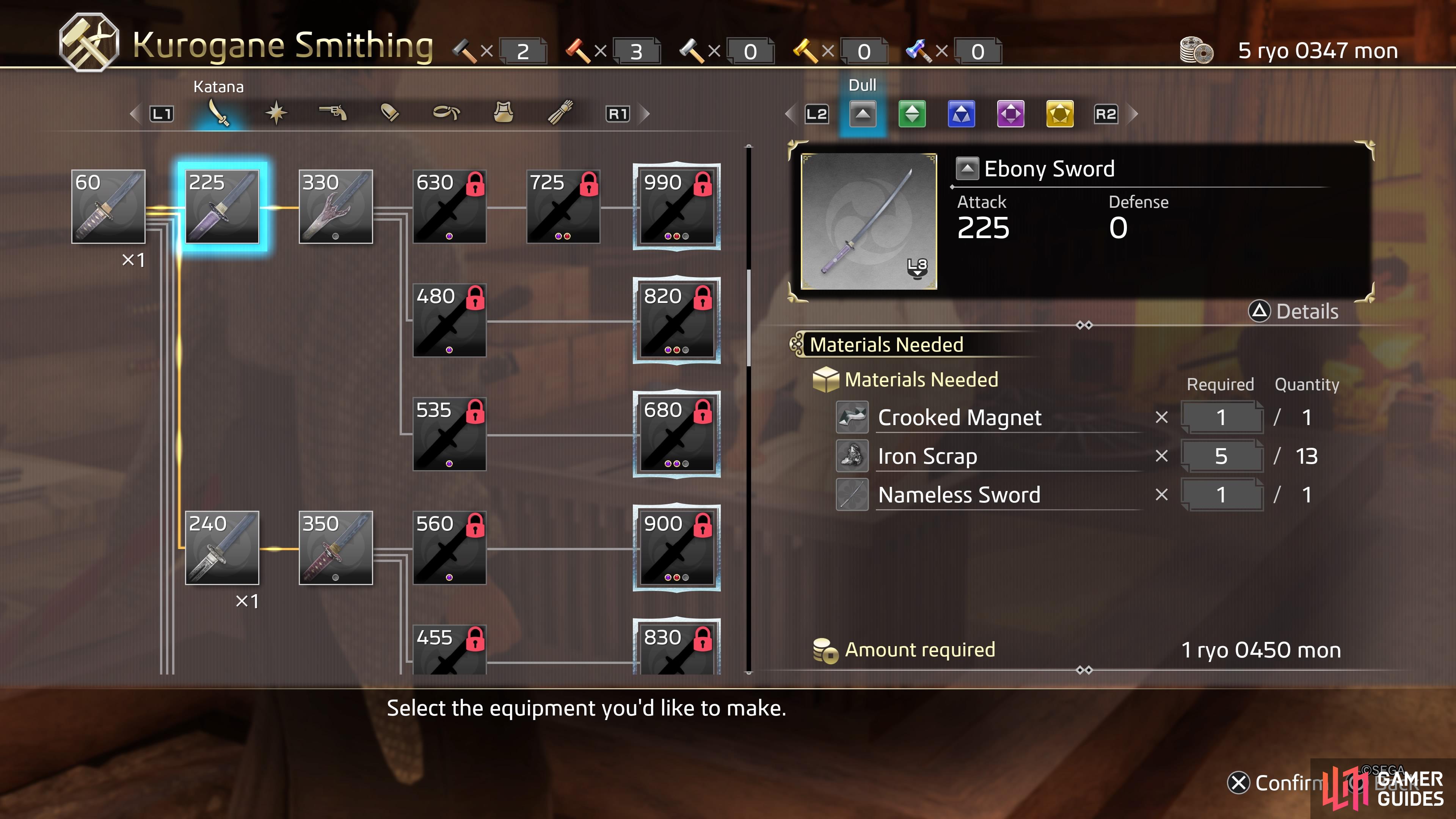Select the coiled rope category tab
Viewport: 1456px width, 819px height.
click(447, 113)
